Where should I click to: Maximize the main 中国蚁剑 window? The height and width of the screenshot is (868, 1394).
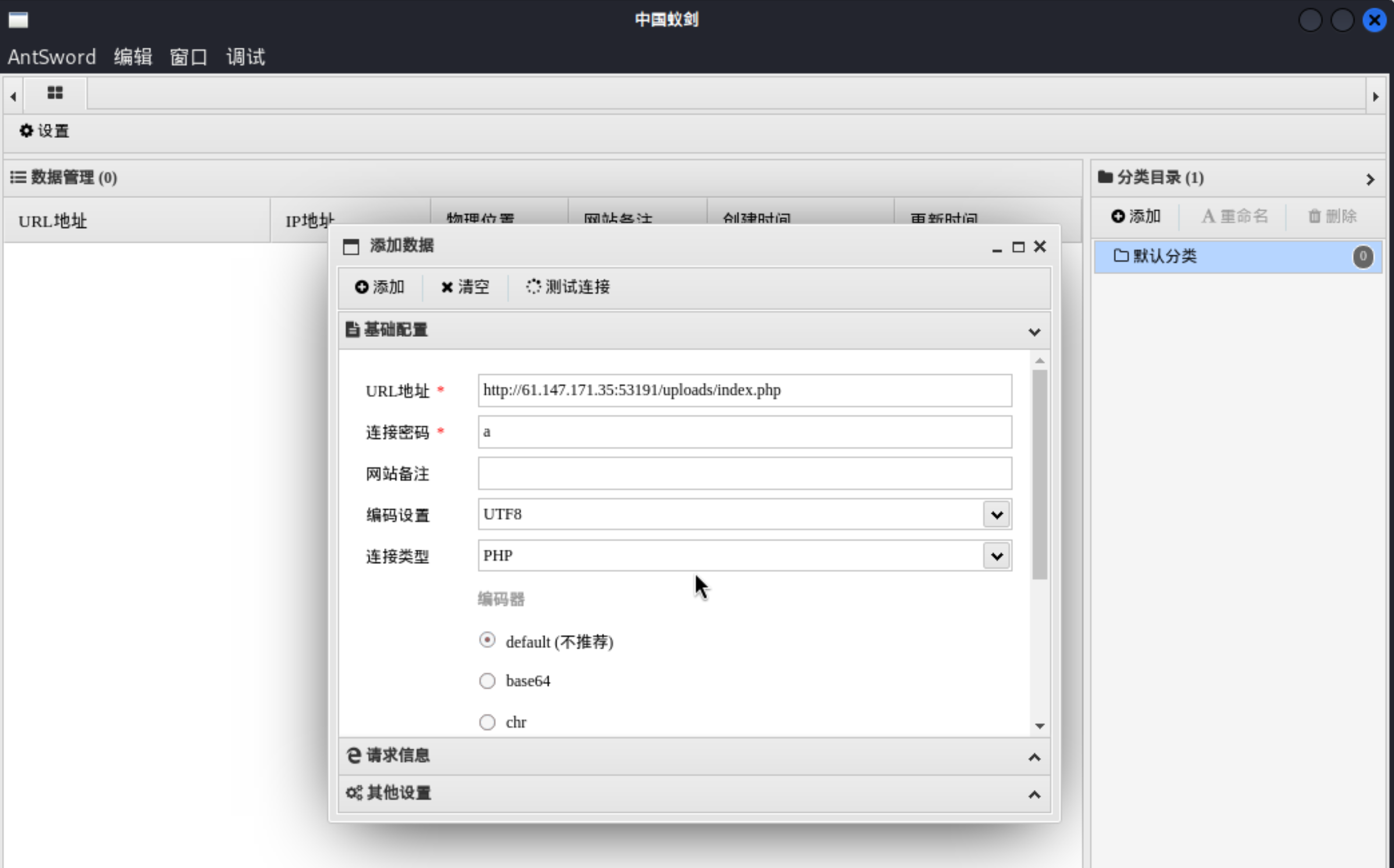(1342, 20)
